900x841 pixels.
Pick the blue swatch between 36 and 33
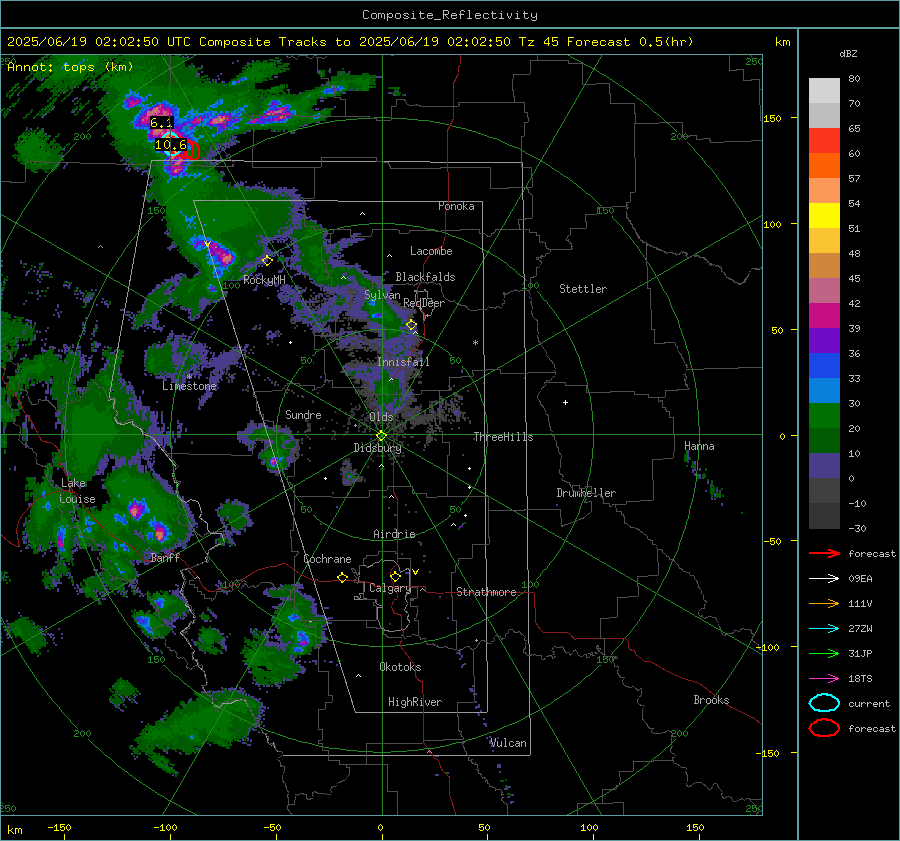point(824,366)
